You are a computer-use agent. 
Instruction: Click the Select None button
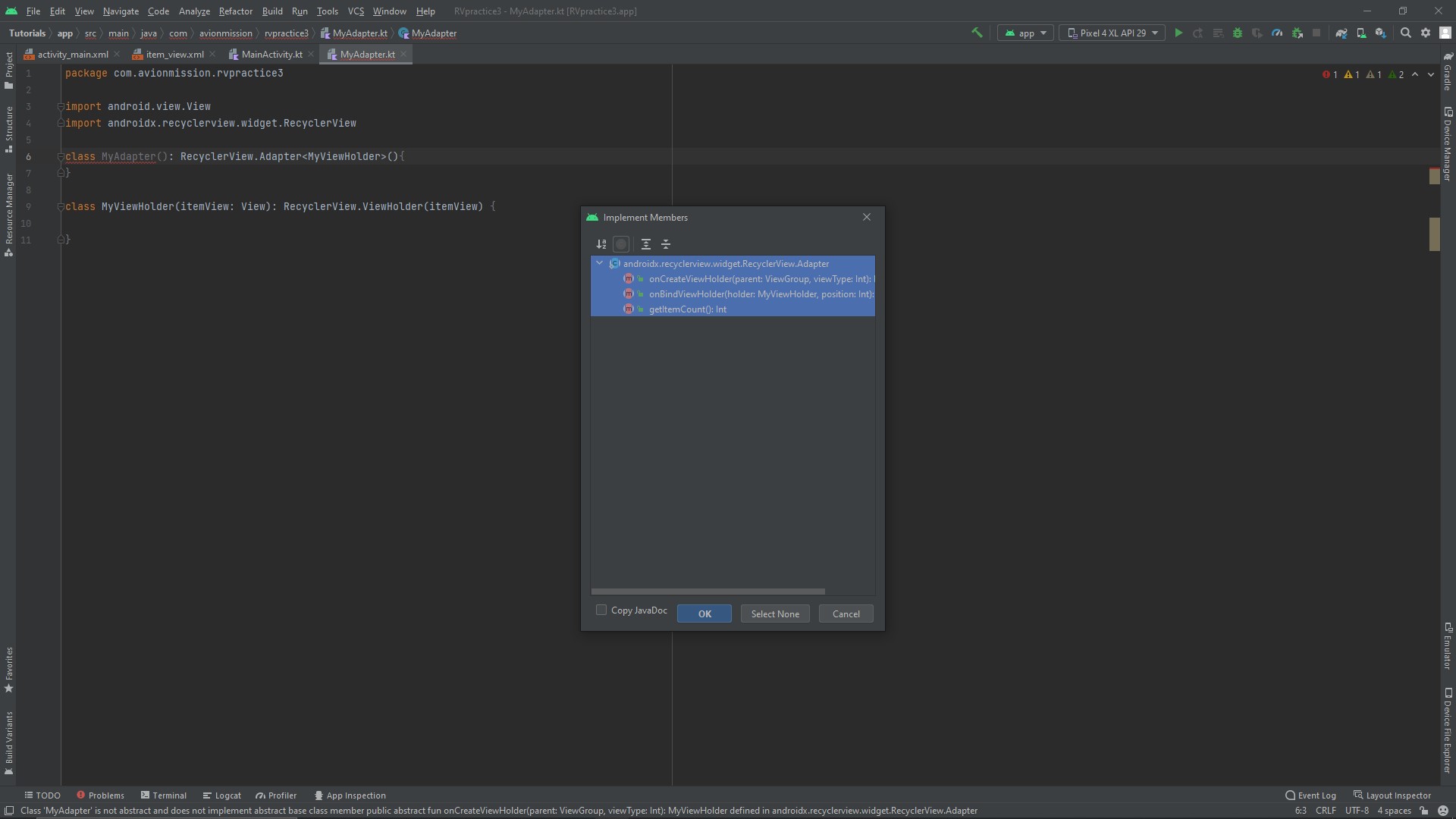click(x=774, y=613)
